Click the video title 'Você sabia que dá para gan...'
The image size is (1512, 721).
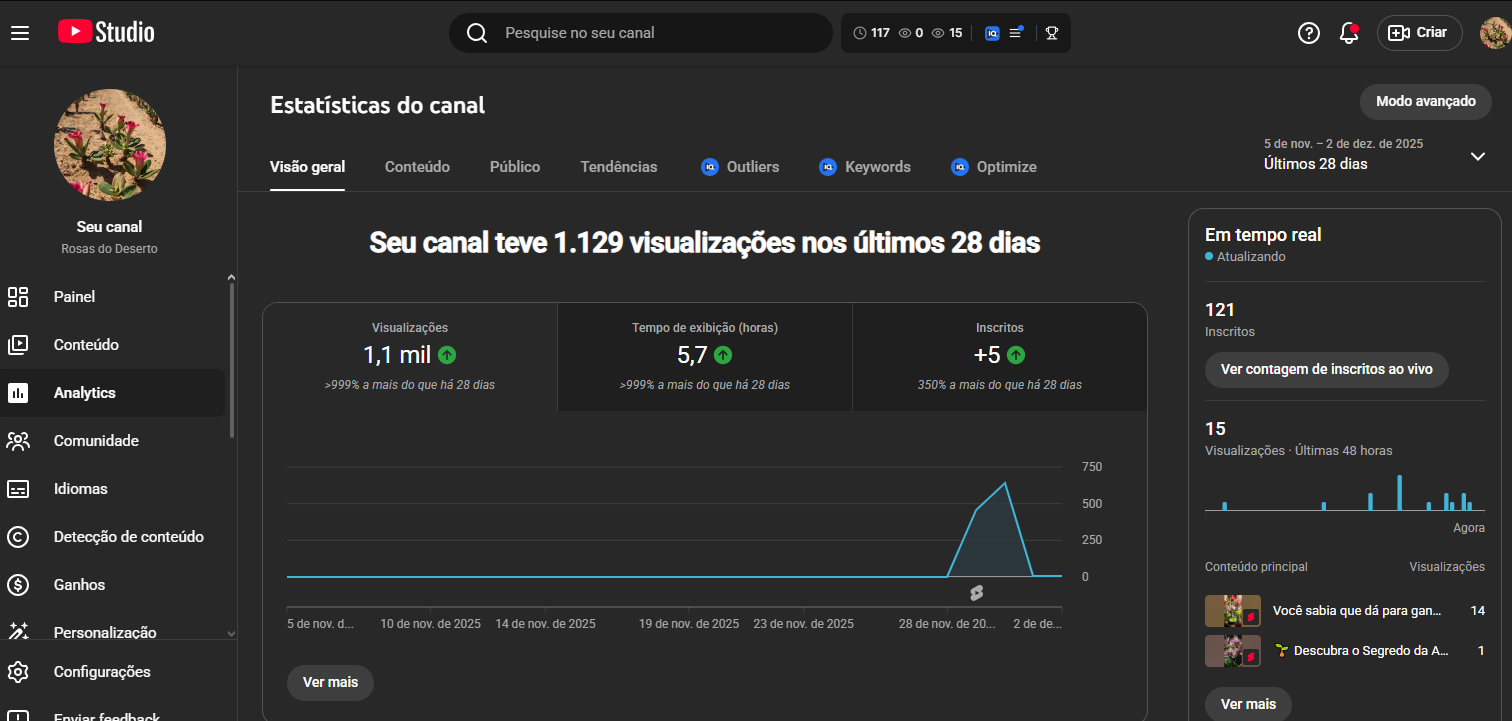point(1357,611)
